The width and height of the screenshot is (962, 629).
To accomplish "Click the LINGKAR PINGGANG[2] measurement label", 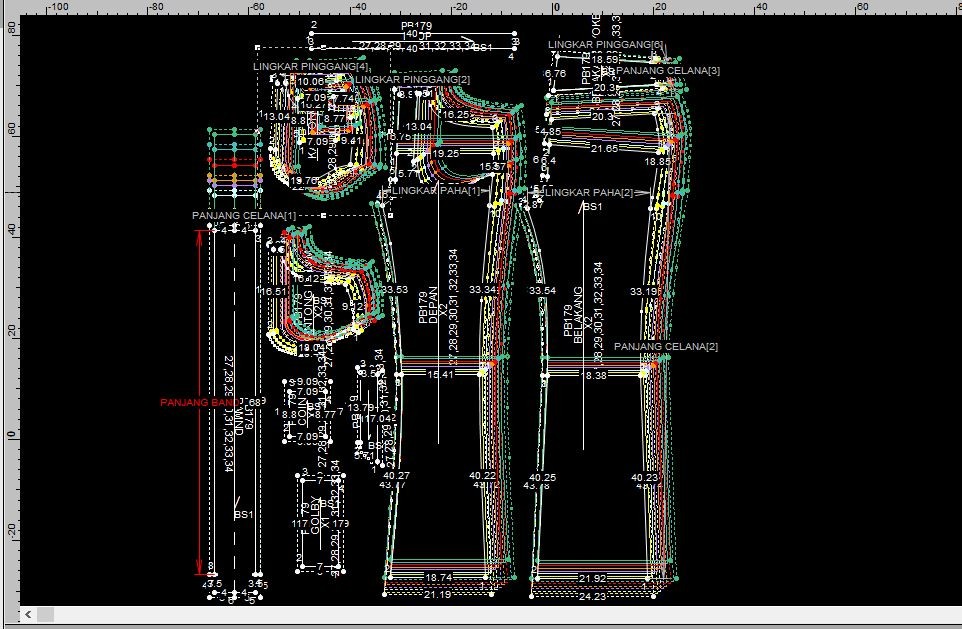I will click(x=412, y=79).
